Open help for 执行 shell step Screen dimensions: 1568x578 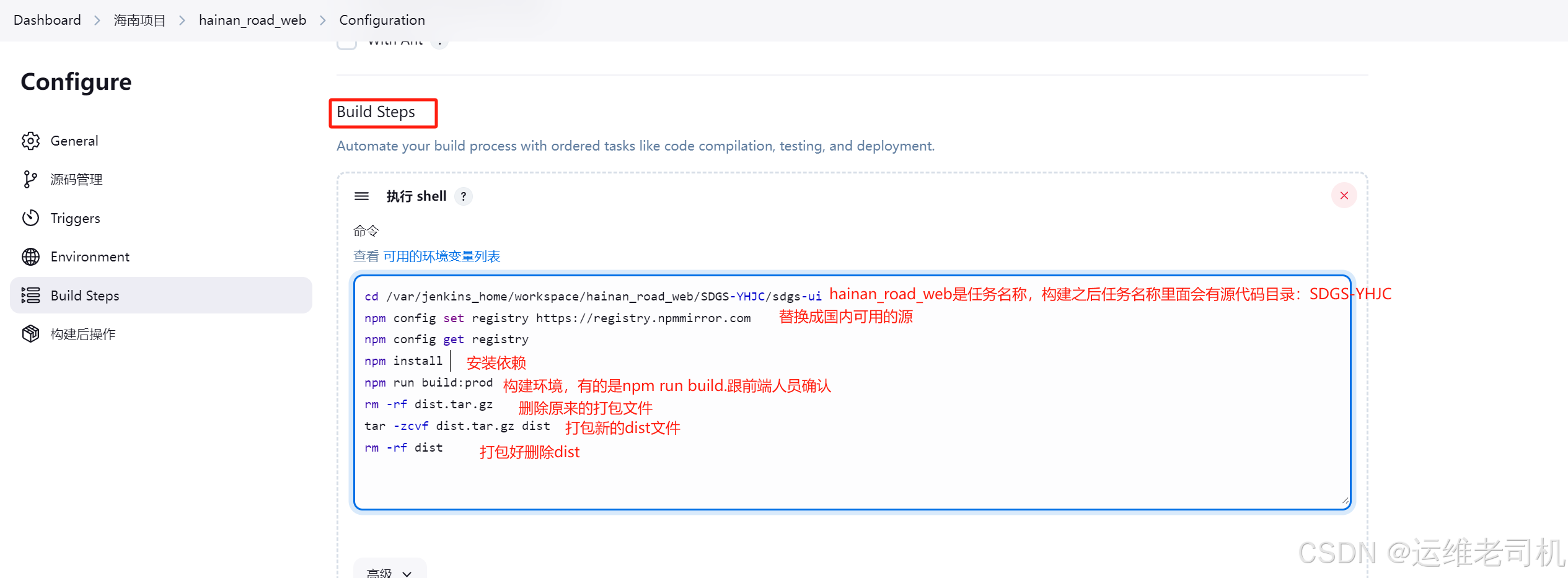tap(464, 196)
